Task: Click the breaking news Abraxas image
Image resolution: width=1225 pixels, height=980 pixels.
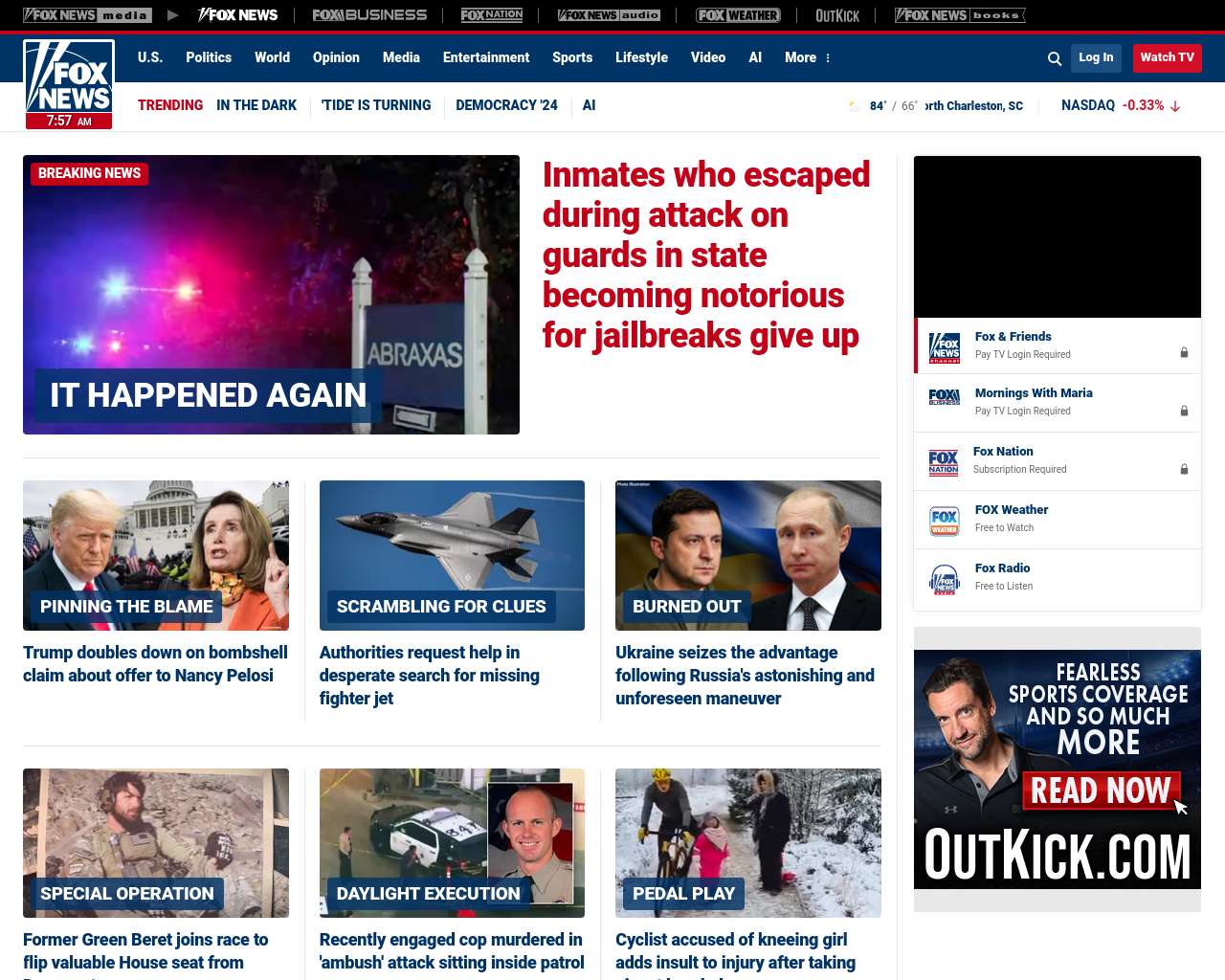Action: point(271,295)
